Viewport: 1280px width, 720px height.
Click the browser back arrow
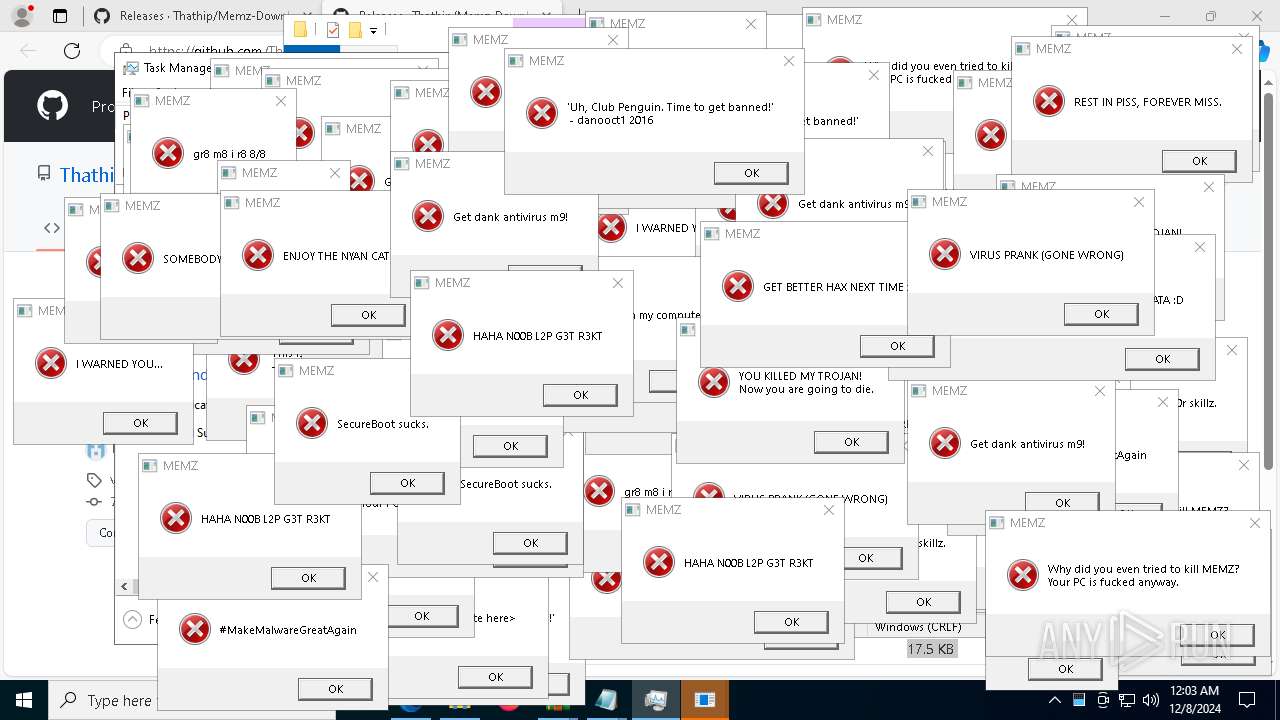click(28, 51)
